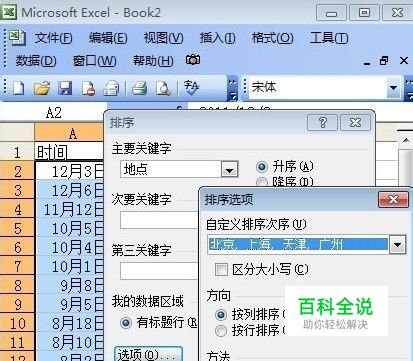Image resolution: width=413 pixels, height=361 pixels.
Task: Click the 次要关键字 key field
Action: point(159,220)
